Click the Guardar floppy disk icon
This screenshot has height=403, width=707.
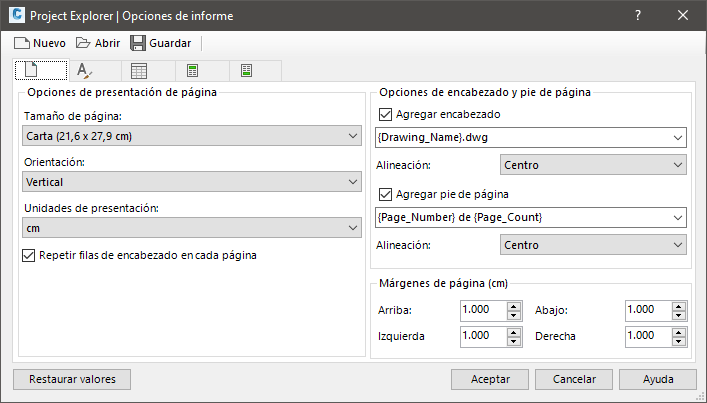point(138,43)
